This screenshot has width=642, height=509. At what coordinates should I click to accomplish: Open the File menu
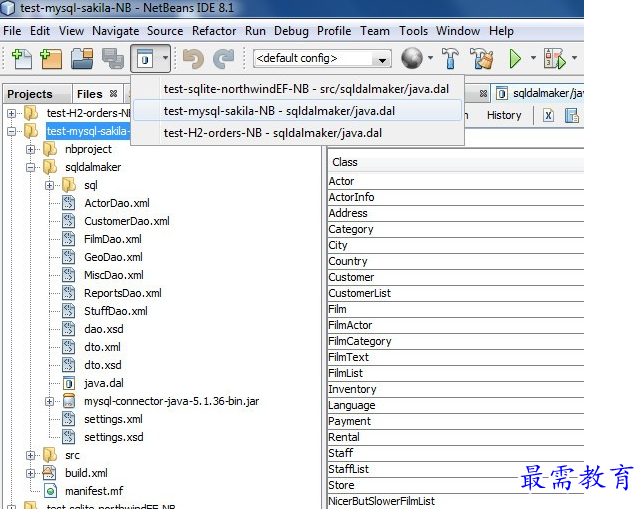tap(12, 31)
